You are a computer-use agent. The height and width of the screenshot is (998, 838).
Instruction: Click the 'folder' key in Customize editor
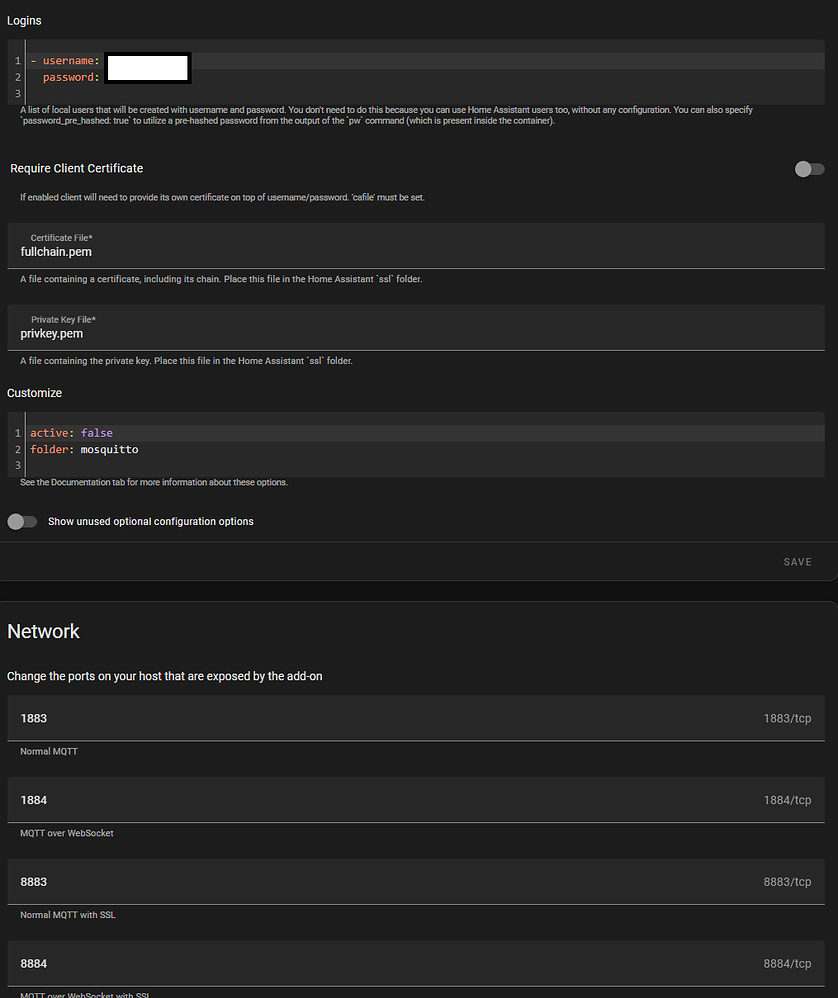(x=51, y=450)
